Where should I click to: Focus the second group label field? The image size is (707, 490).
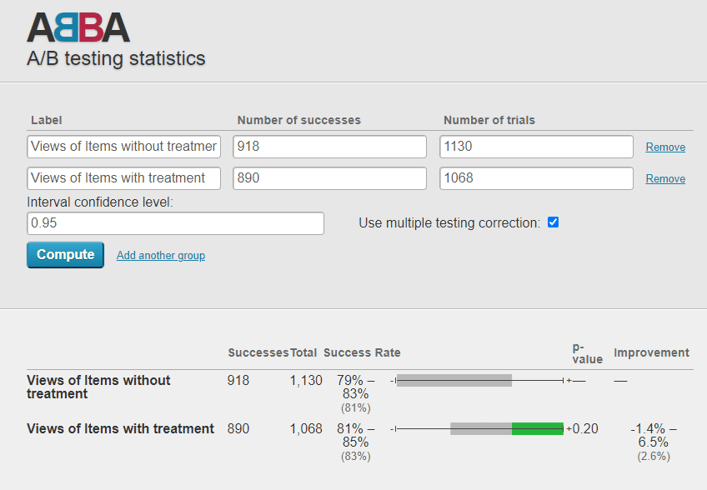pos(124,178)
